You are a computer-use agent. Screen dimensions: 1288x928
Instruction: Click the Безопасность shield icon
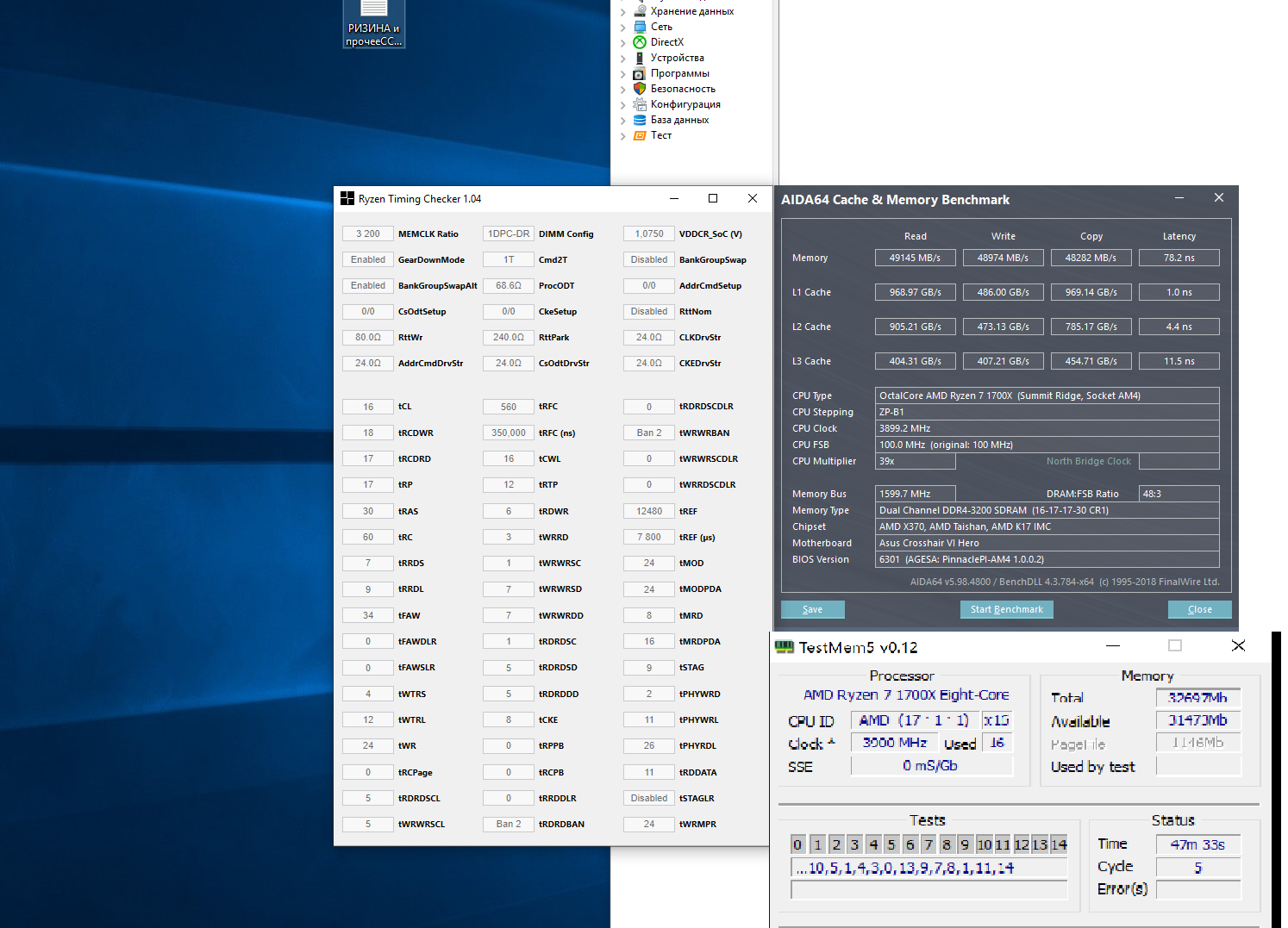point(640,89)
